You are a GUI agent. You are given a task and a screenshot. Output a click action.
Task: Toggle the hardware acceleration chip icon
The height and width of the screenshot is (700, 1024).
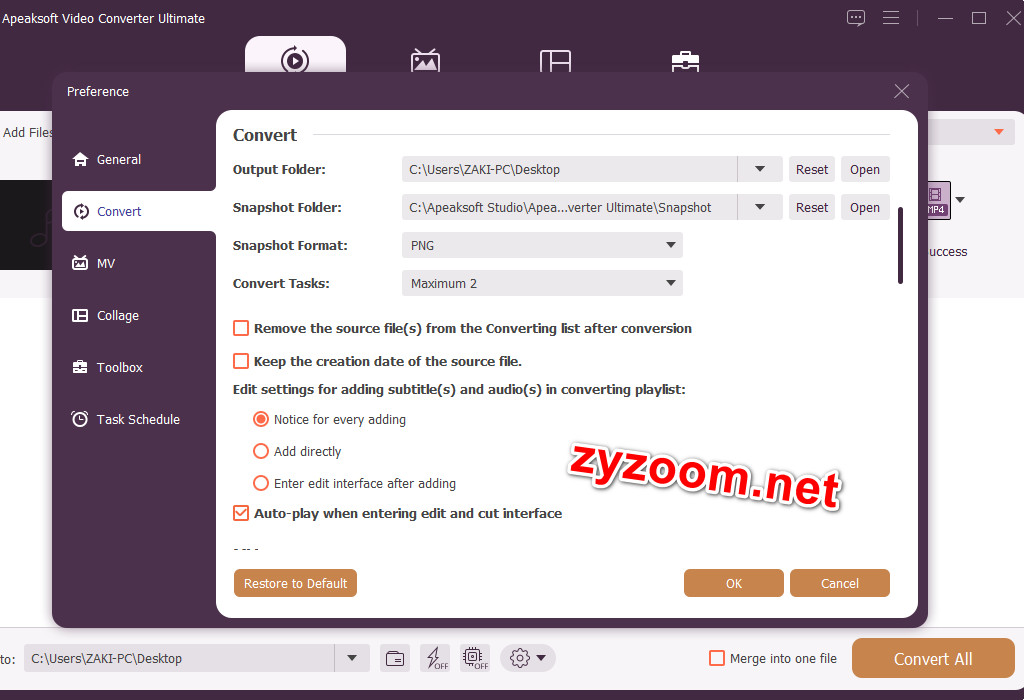[x=475, y=658]
